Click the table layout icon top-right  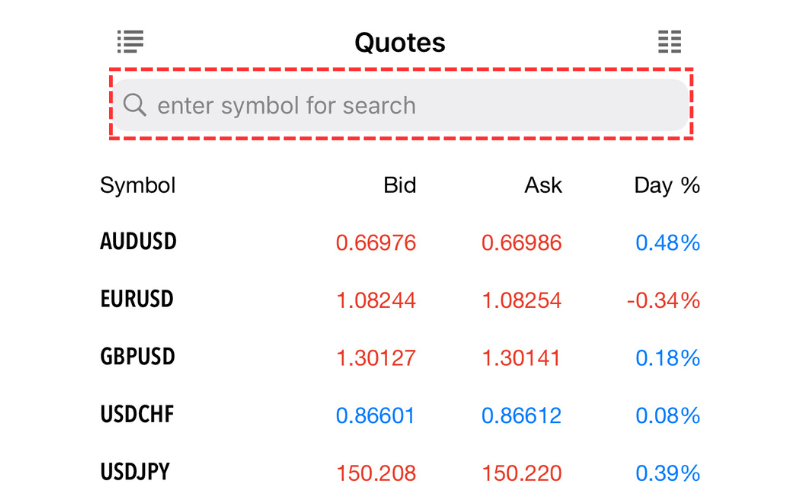click(x=669, y=42)
